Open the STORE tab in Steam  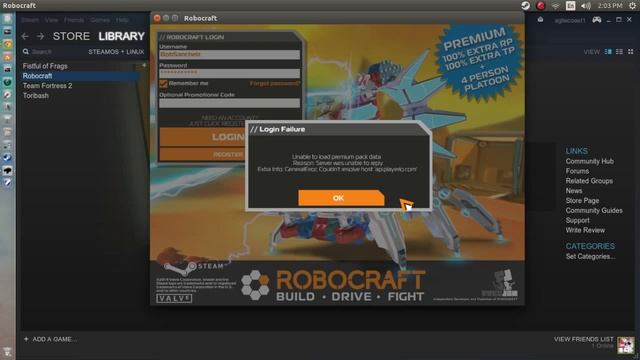tap(71, 36)
